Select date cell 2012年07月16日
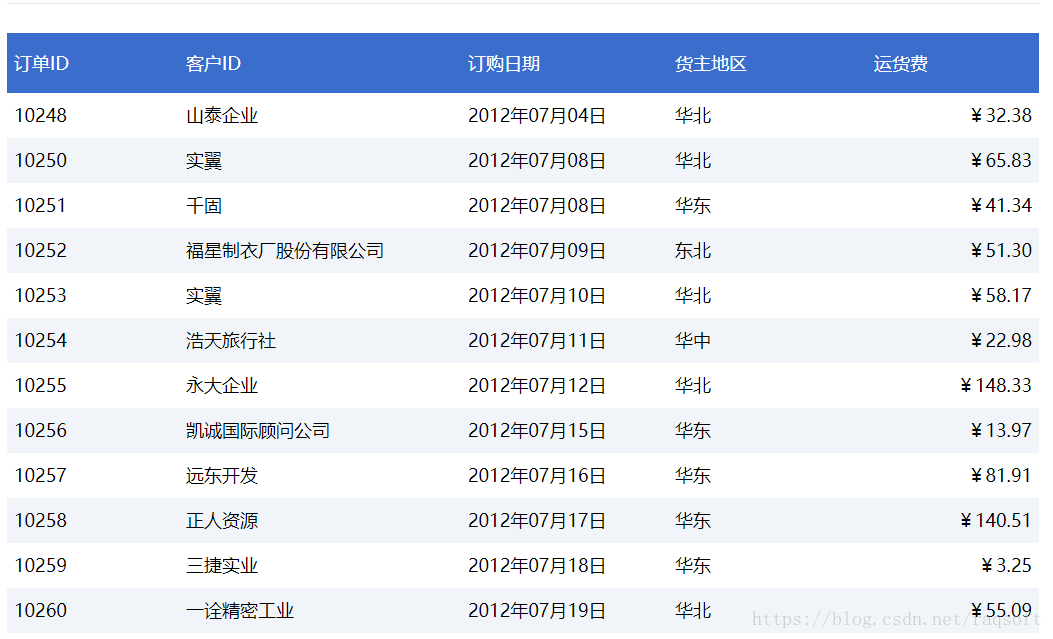Image resolution: width=1053 pixels, height=639 pixels. tap(537, 475)
